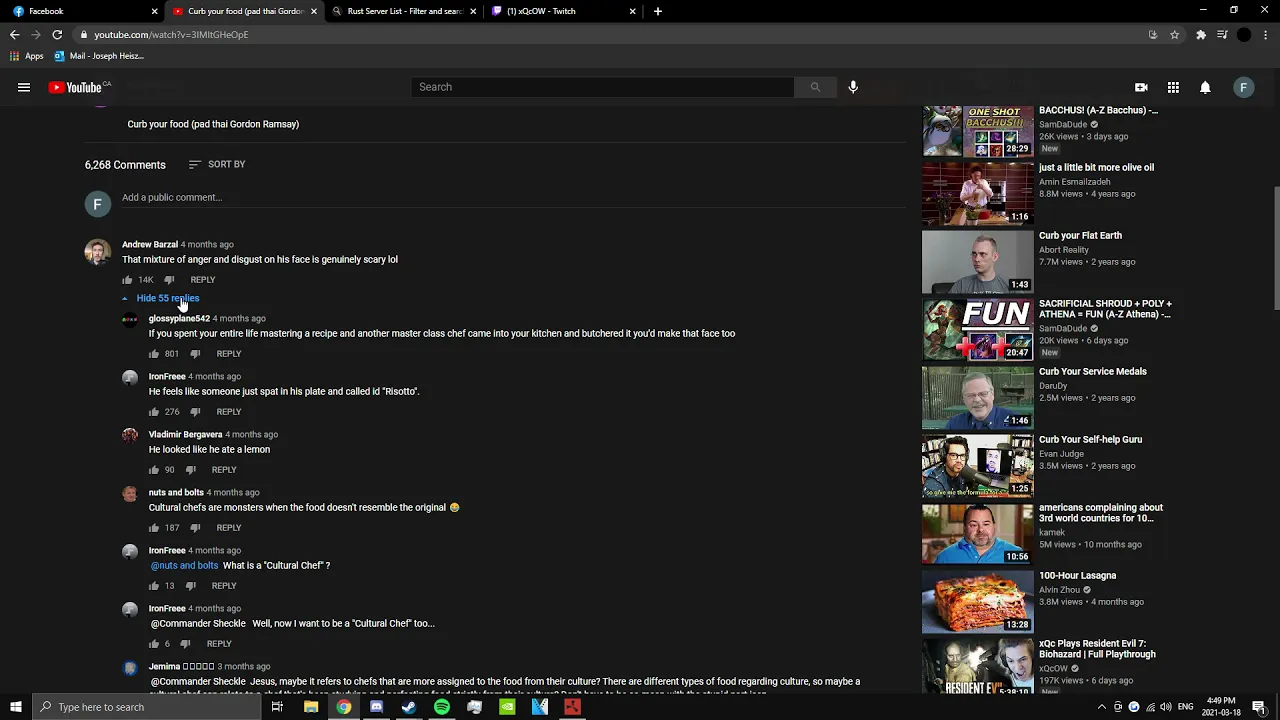Open the create video camera icon
1280x720 pixels.
point(1141,87)
